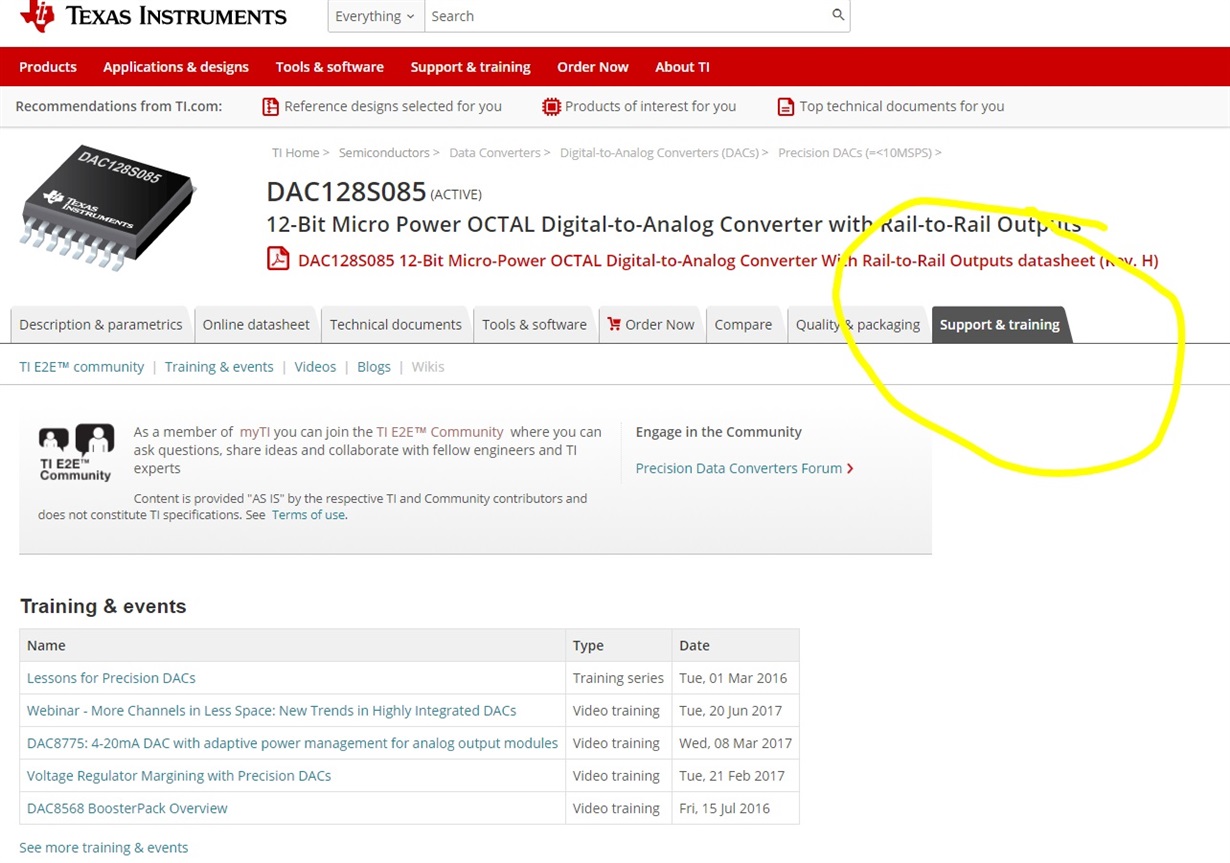Open the Products menu
The width and height of the screenshot is (1230, 863).
(48, 67)
